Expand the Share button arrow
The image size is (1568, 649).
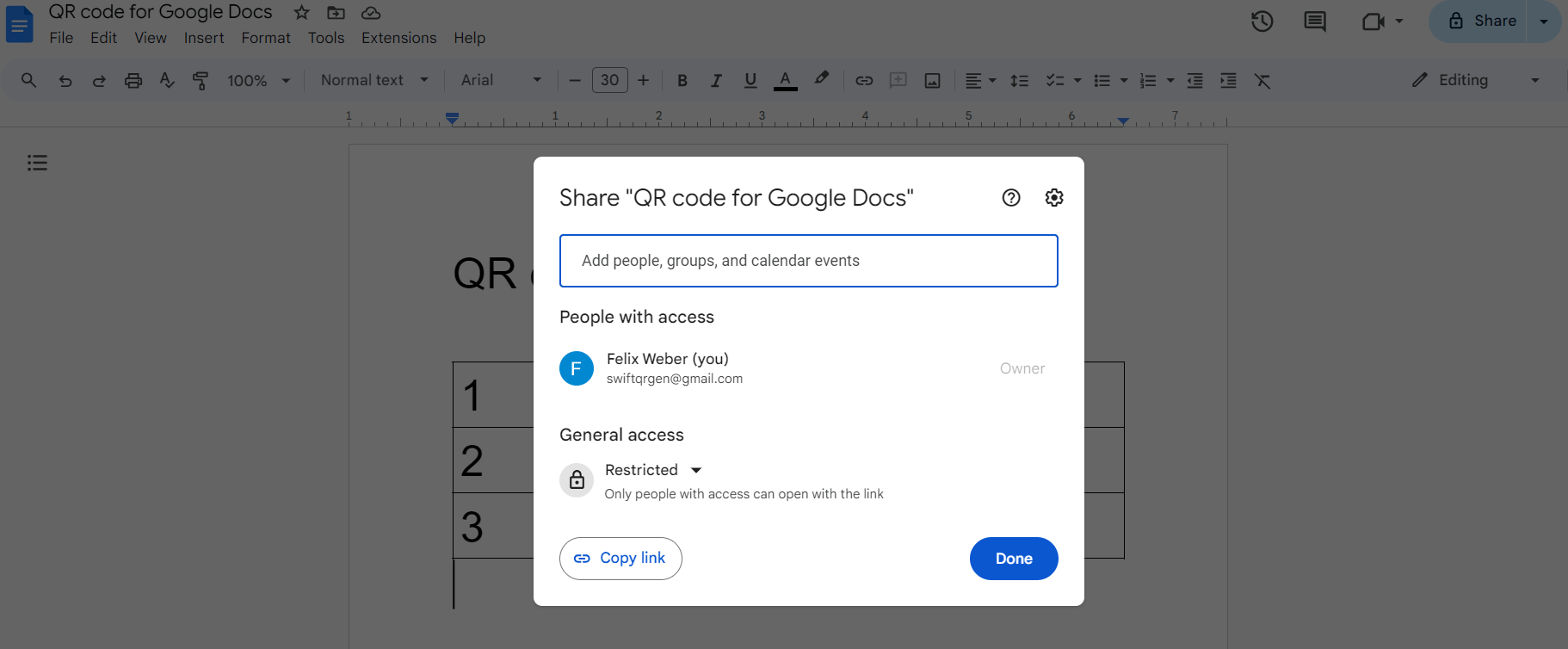(x=1544, y=22)
